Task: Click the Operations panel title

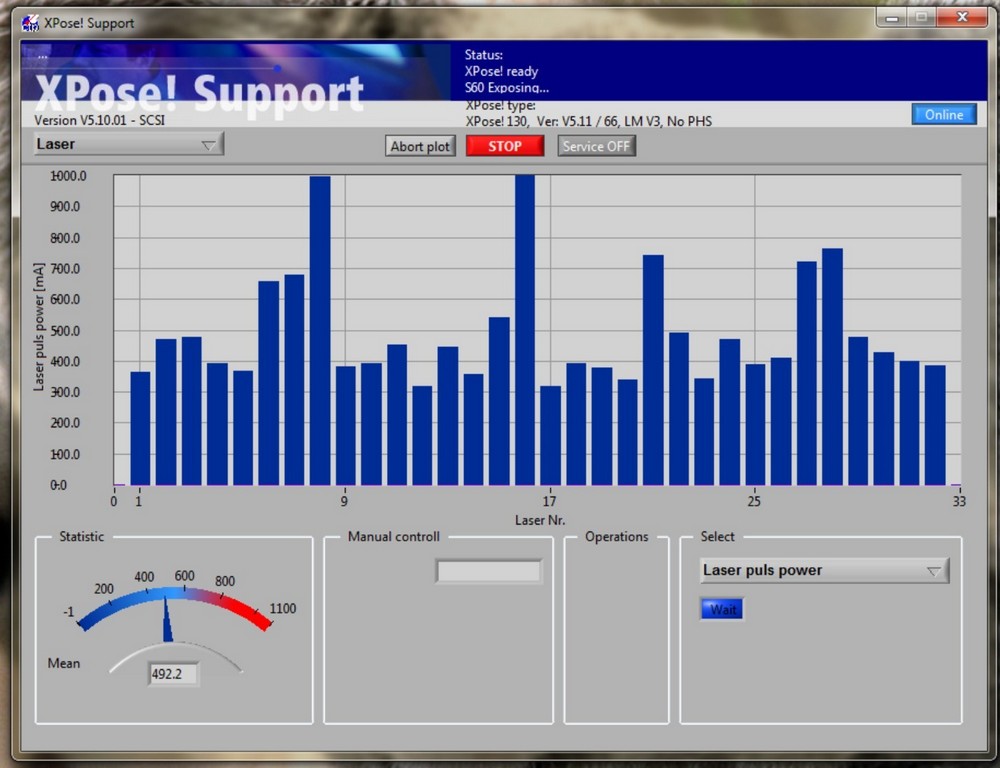Action: 617,536
